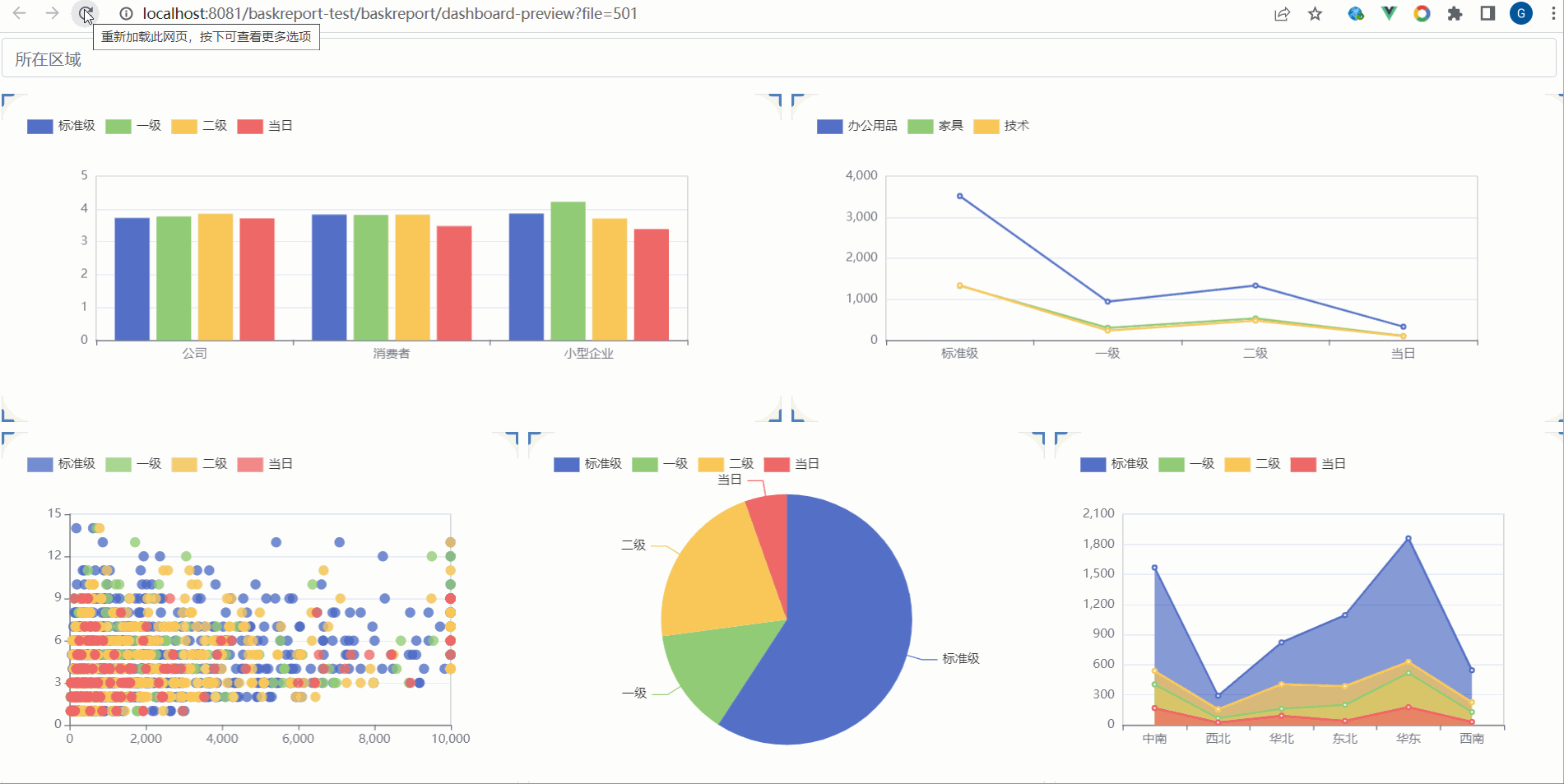This screenshot has height=784, width=1564.
Task: Toggle 当日 legend in bar chart
Action: 265,126
